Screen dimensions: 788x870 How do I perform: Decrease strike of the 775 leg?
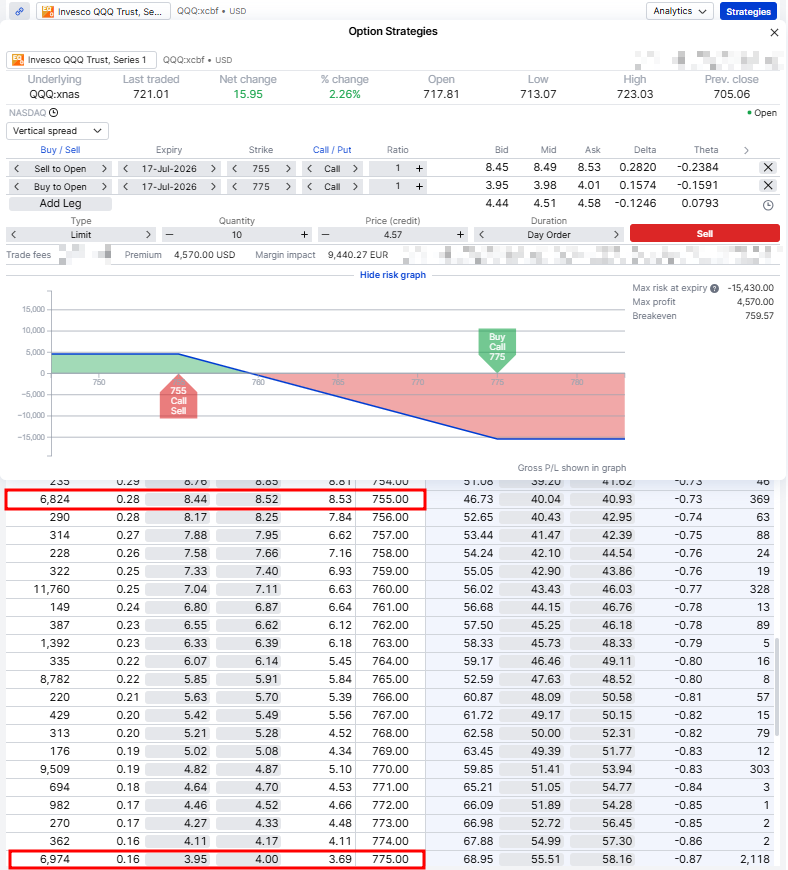coord(235,186)
